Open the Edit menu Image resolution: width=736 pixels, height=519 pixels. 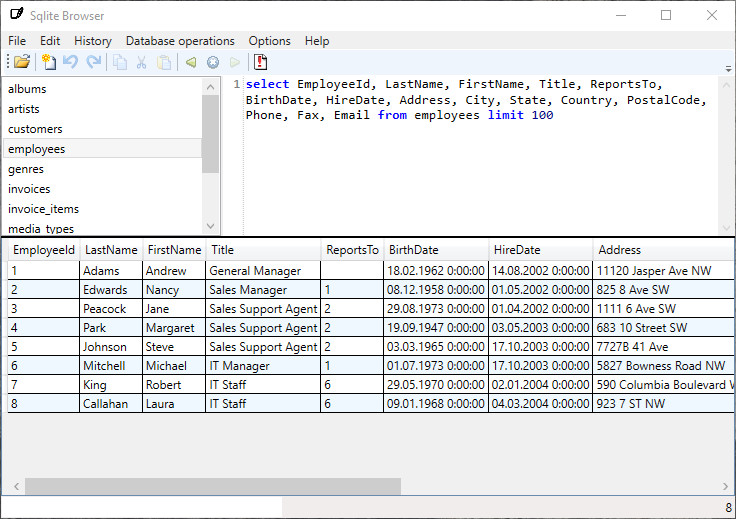click(x=50, y=41)
